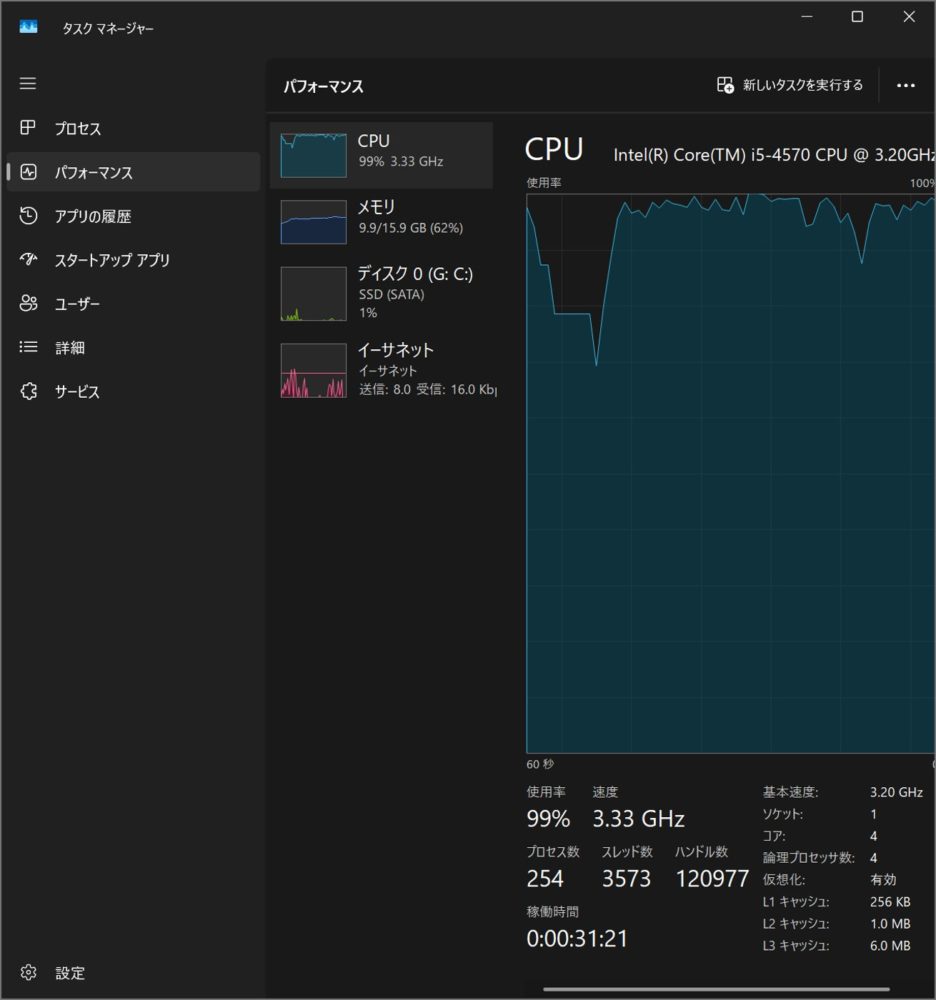This screenshot has width=936, height=1000.
Task: Go to アプリの履歴
Action: (x=133, y=216)
